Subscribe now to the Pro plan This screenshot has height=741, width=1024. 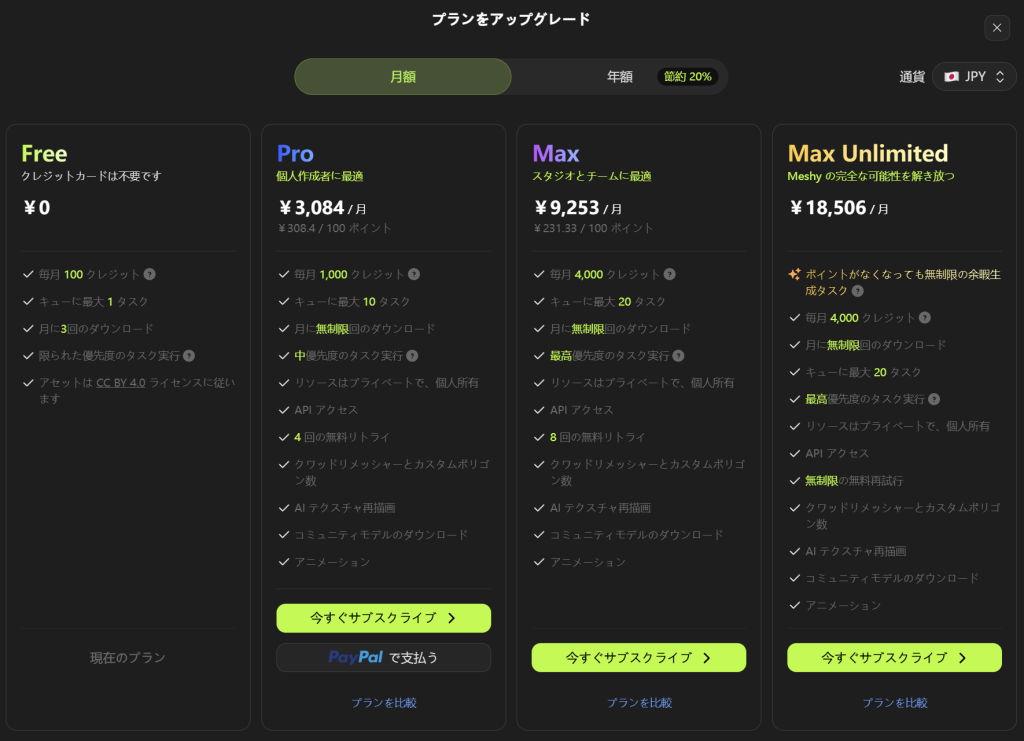click(383, 618)
